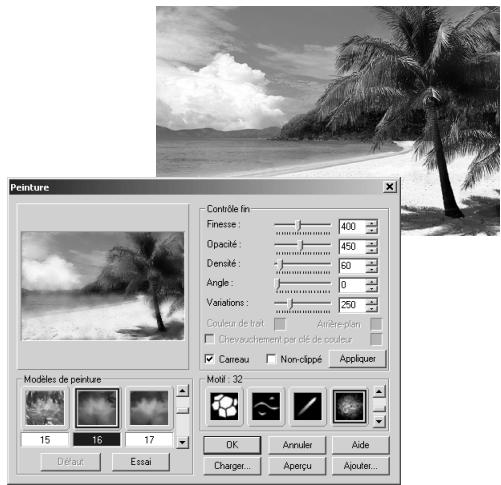Click the painted beach preview image
This screenshot has height=485, width=501.
103,286
